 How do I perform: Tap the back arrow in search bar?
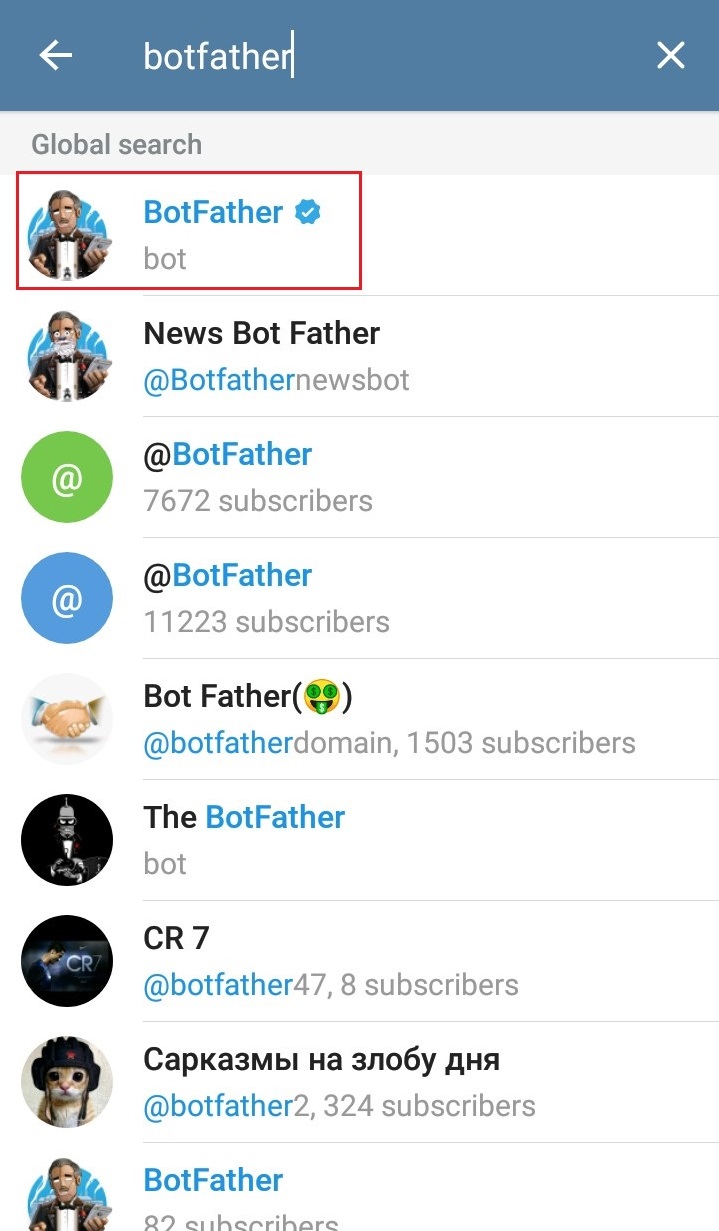(56, 56)
